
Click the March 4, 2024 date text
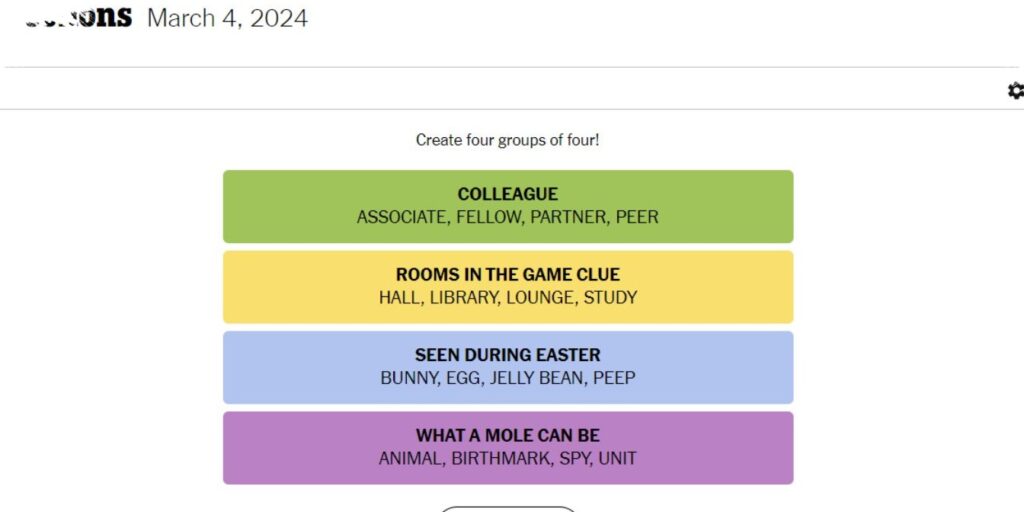(227, 18)
